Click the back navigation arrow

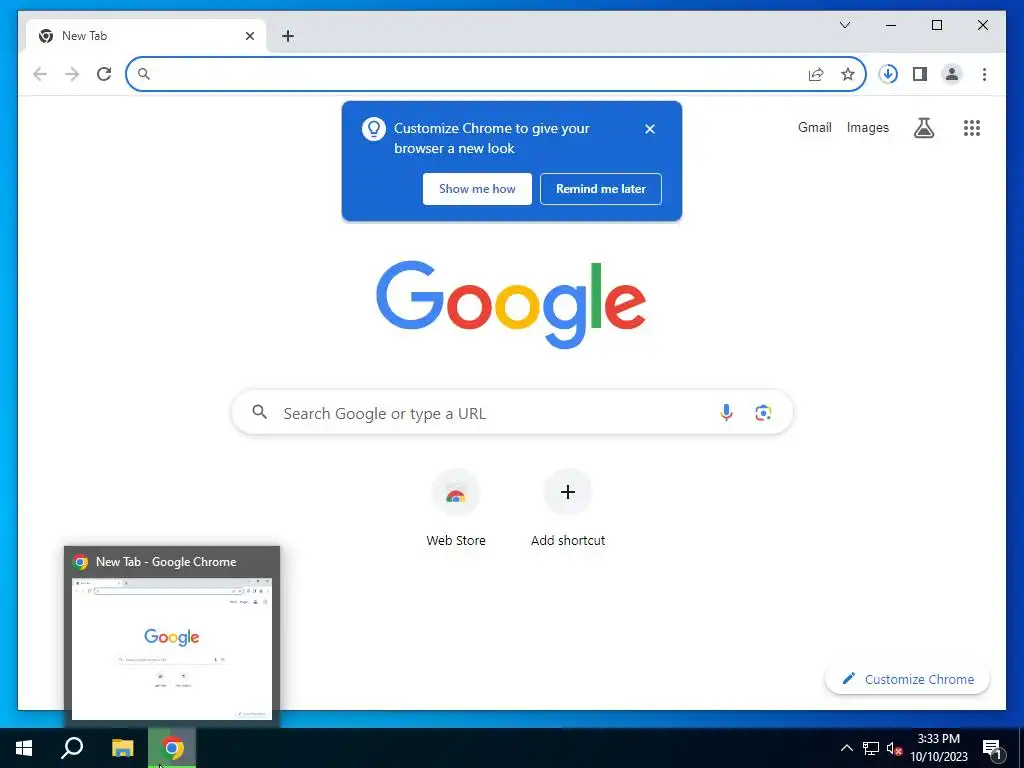pos(40,74)
